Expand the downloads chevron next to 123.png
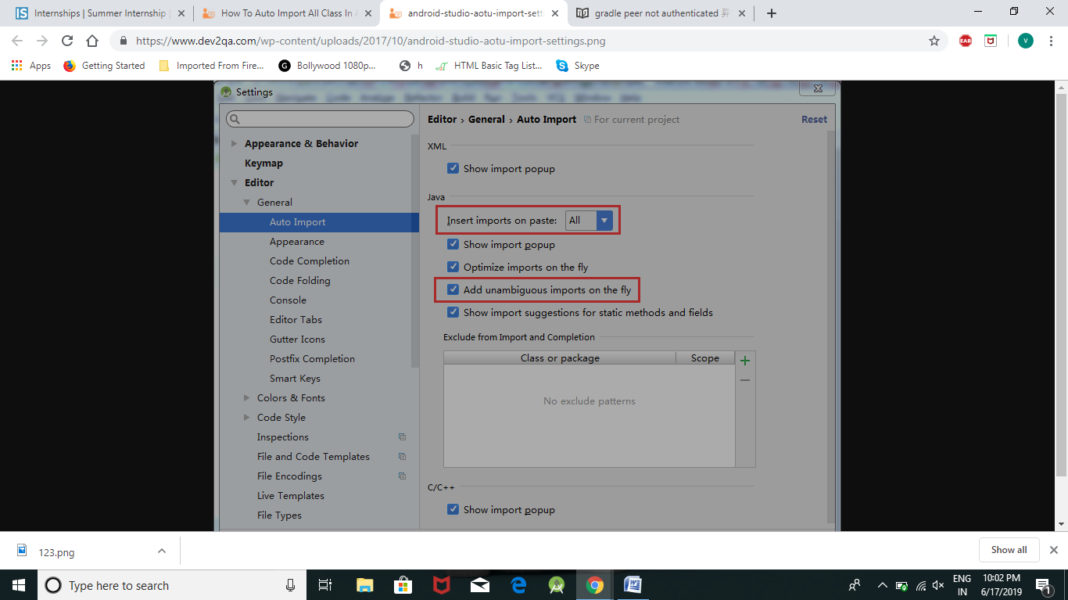Image resolution: width=1068 pixels, height=600 pixels. pyautogui.click(x=161, y=550)
